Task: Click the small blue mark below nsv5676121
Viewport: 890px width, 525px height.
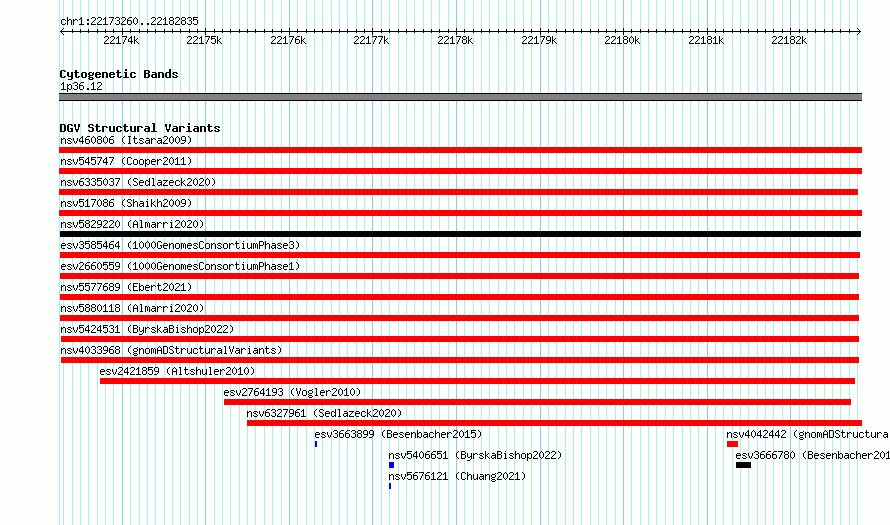Action: (x=390, y=486)
